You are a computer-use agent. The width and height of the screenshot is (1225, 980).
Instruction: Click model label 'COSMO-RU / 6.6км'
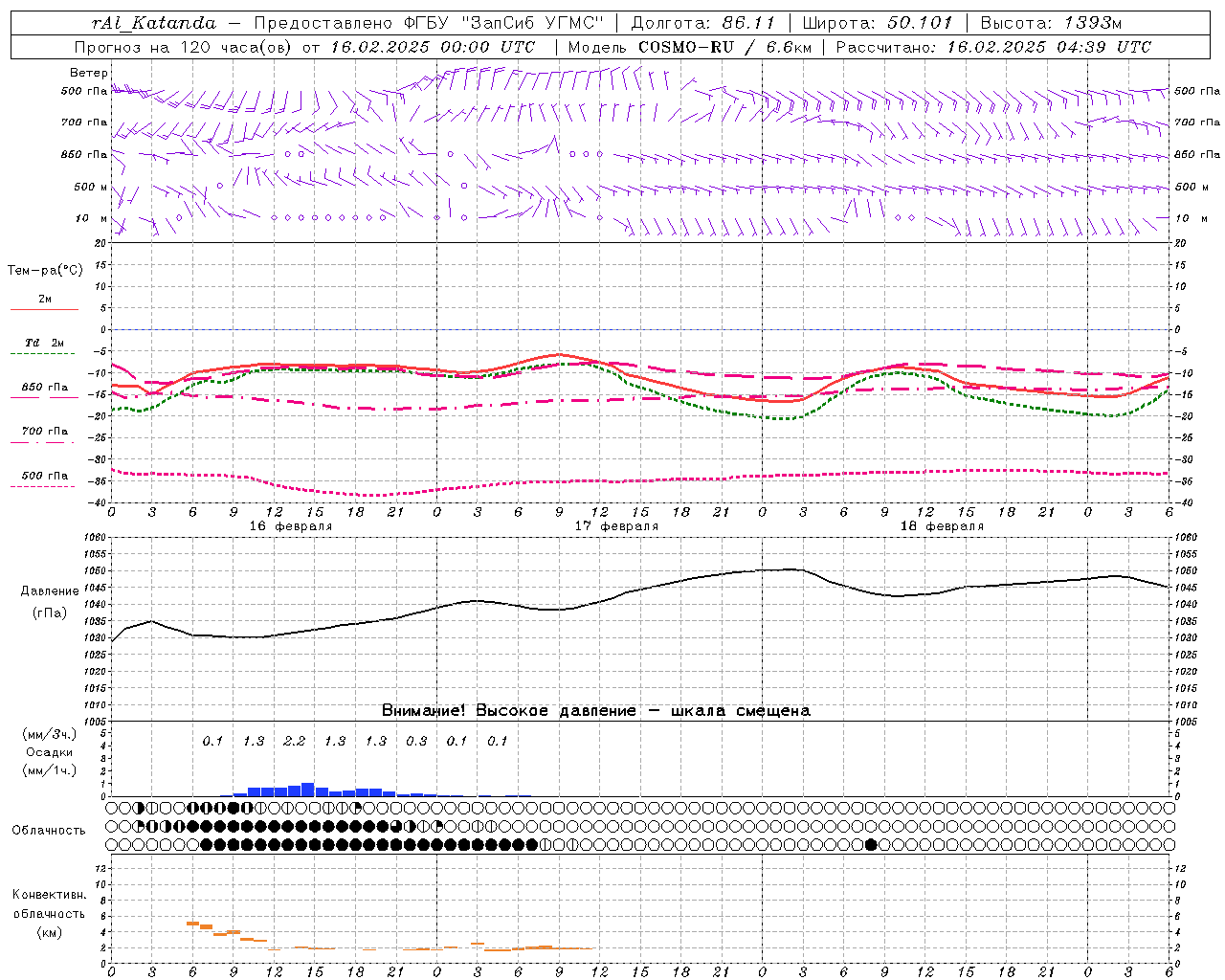coord(724,47)
